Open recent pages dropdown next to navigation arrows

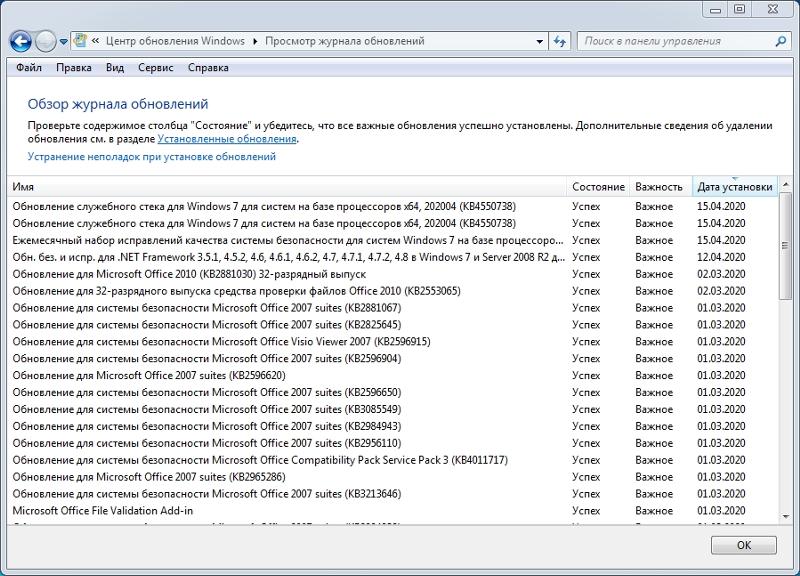(x=63, y=42)
